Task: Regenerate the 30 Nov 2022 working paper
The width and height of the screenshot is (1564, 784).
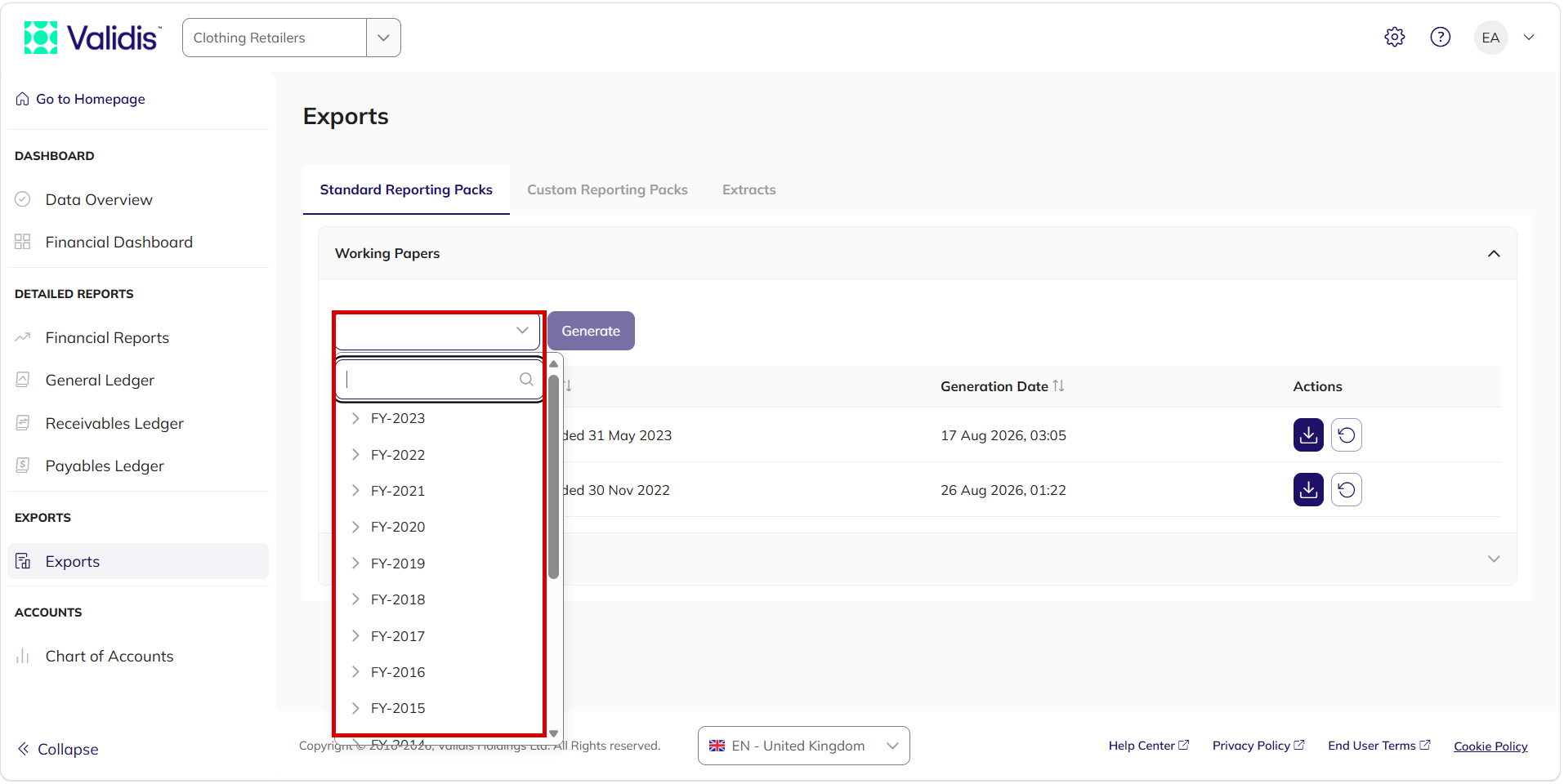Action: 1347,490
